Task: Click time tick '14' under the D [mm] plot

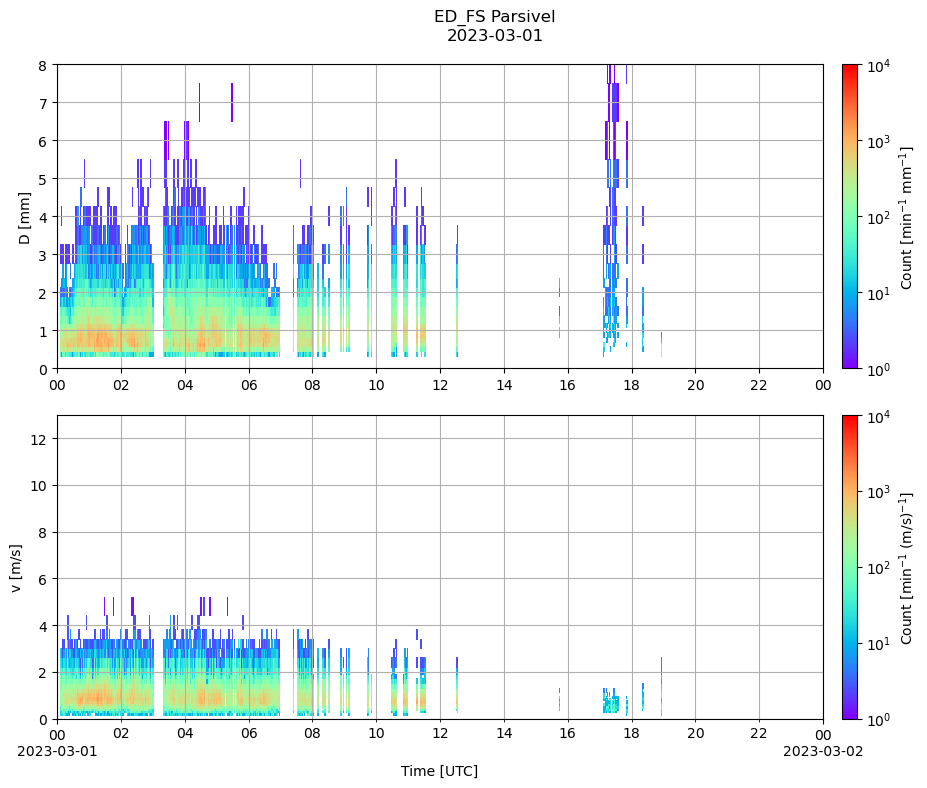Action: click(x=504, y=385)
